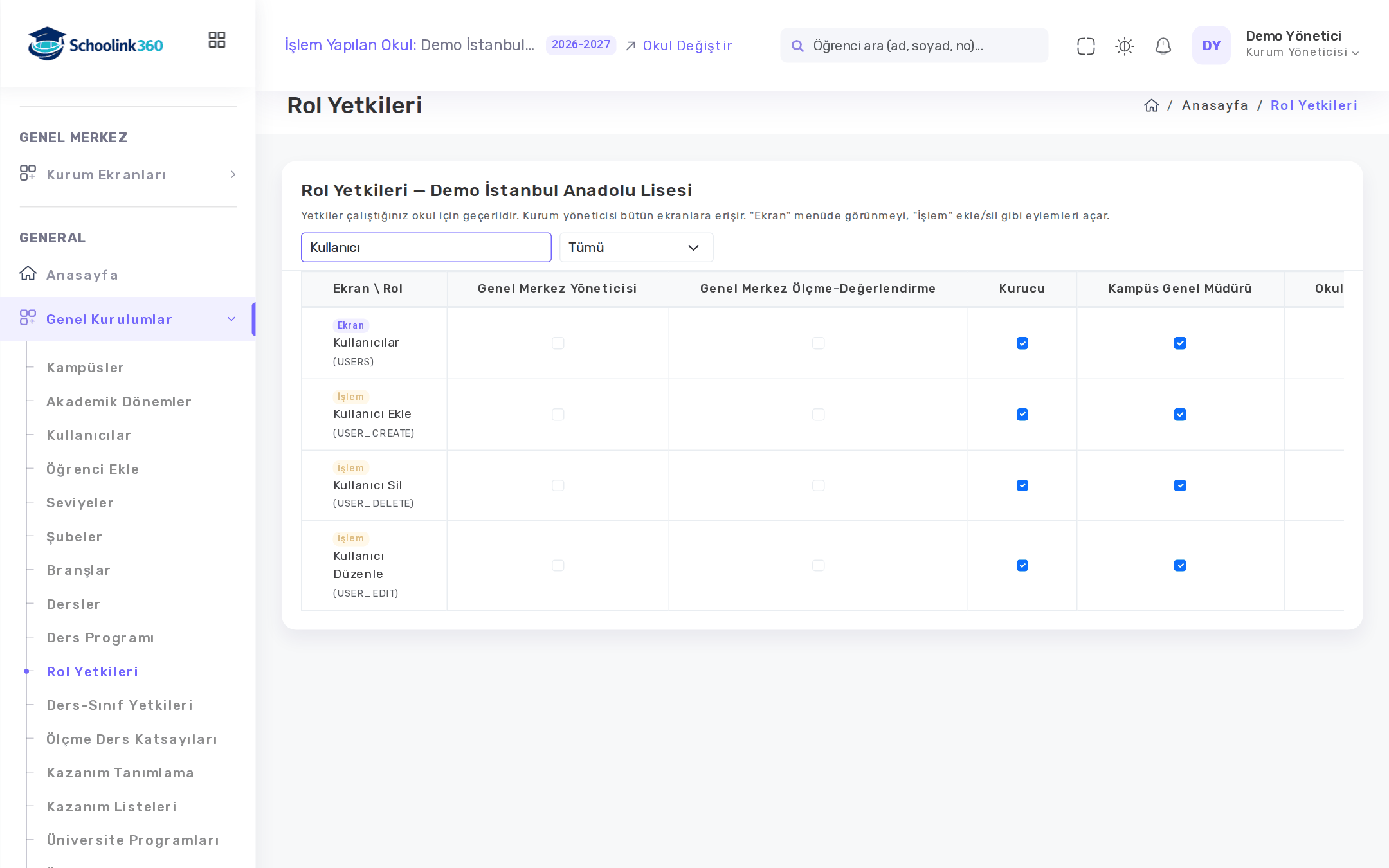
Task: Open Ders-Sınıf Yetkileri in sidebar
Action: coord(120,705)
